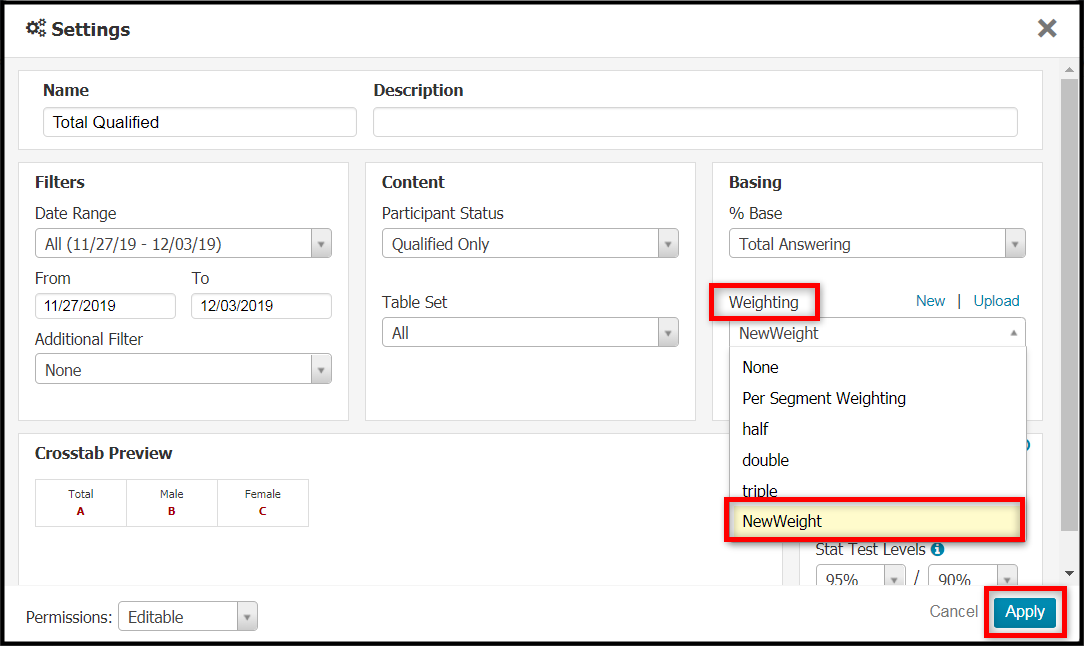The image size is (1084, 646).
Task: Click the New weighting link
Action: 930,301
